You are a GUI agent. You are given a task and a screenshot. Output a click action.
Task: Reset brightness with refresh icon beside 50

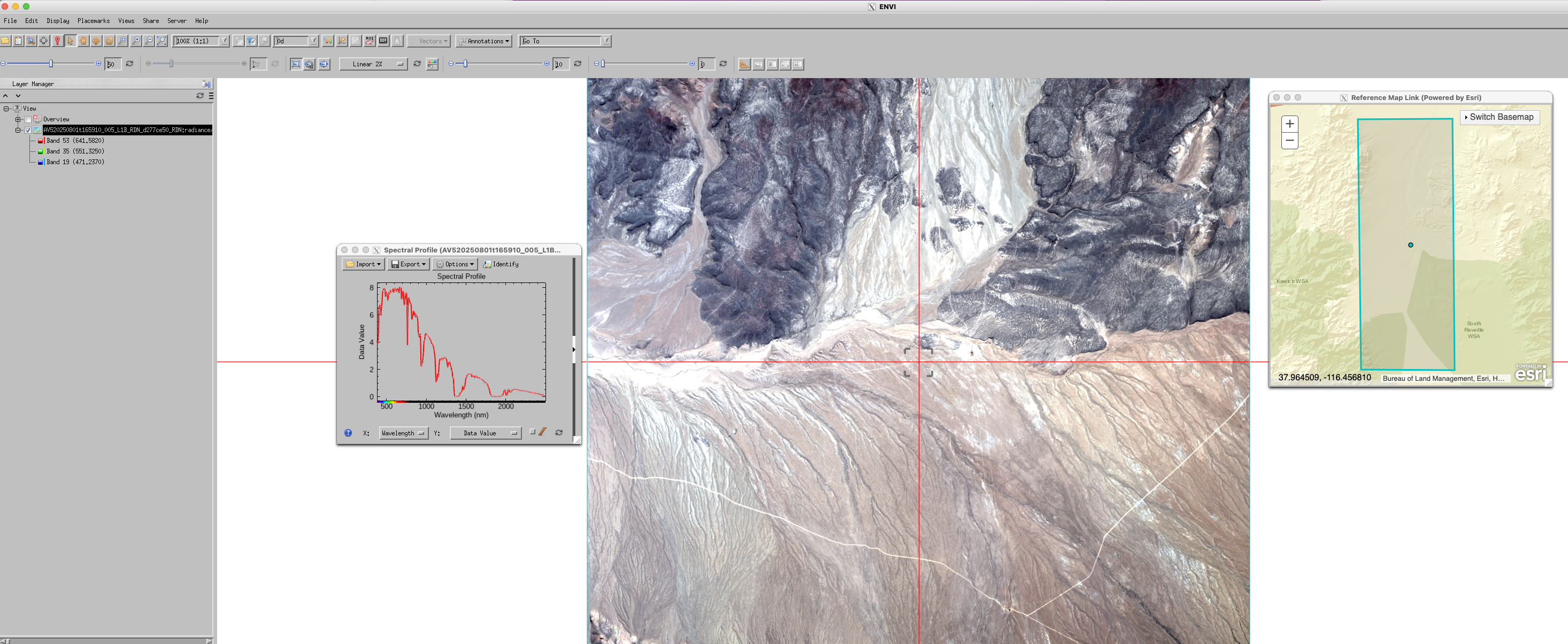[129, 63]
